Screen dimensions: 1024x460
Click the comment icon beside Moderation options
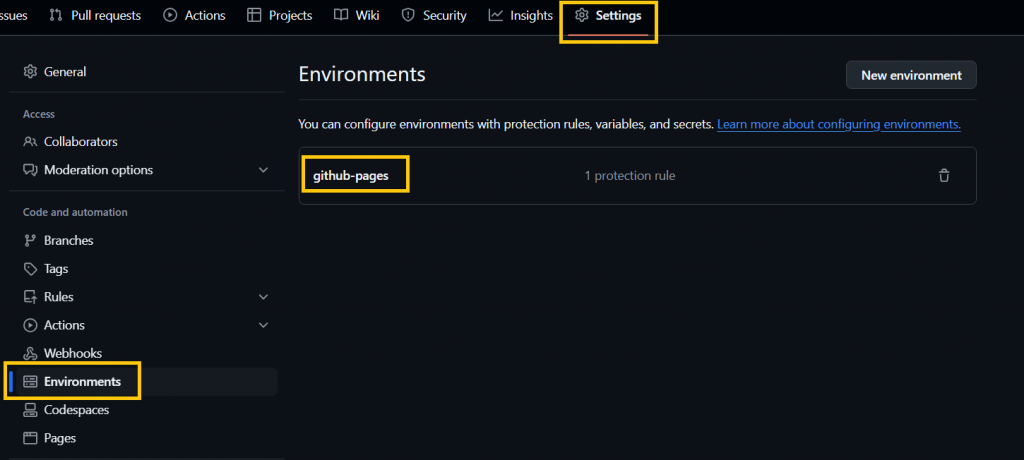[x=30, y=170]
